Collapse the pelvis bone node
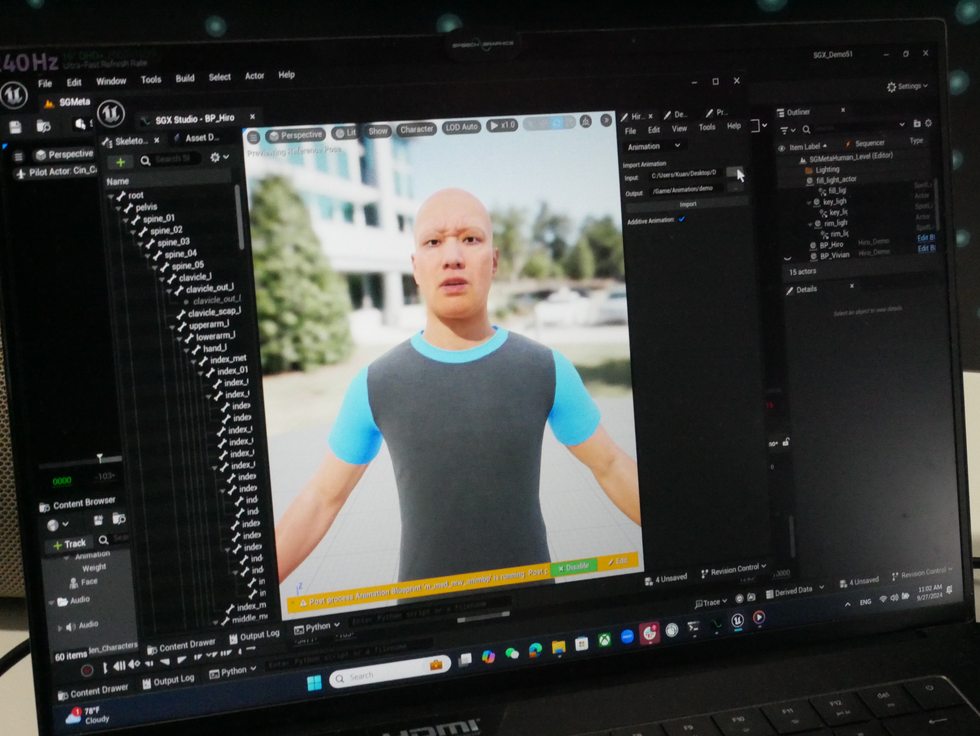 click(x=118, y=208)
